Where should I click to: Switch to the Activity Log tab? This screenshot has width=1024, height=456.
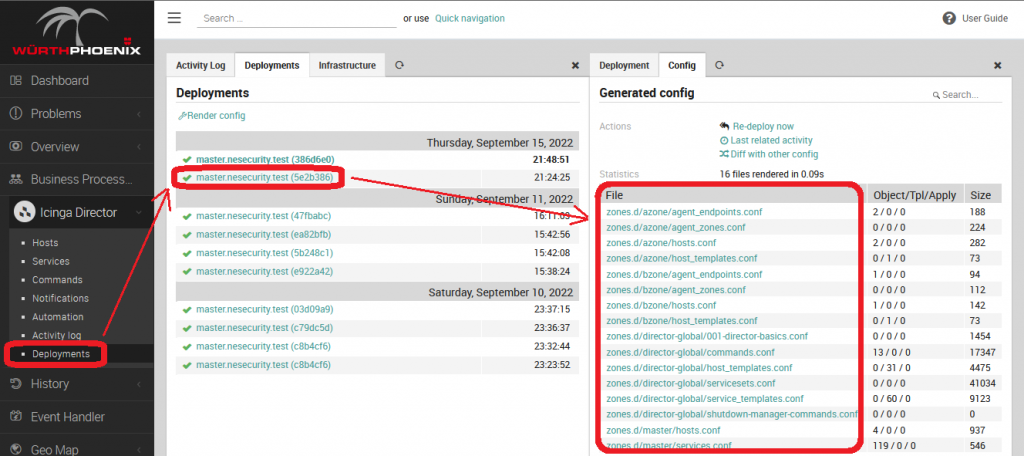tap(200, 65)
